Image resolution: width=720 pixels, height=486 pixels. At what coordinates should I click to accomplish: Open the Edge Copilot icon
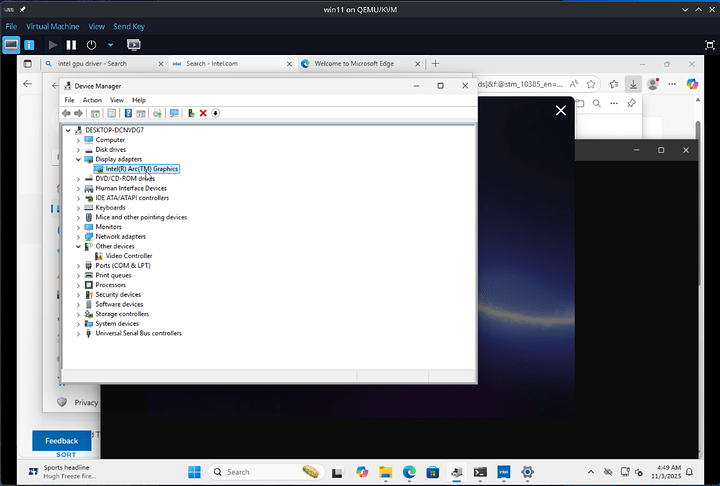click(692, 84)
